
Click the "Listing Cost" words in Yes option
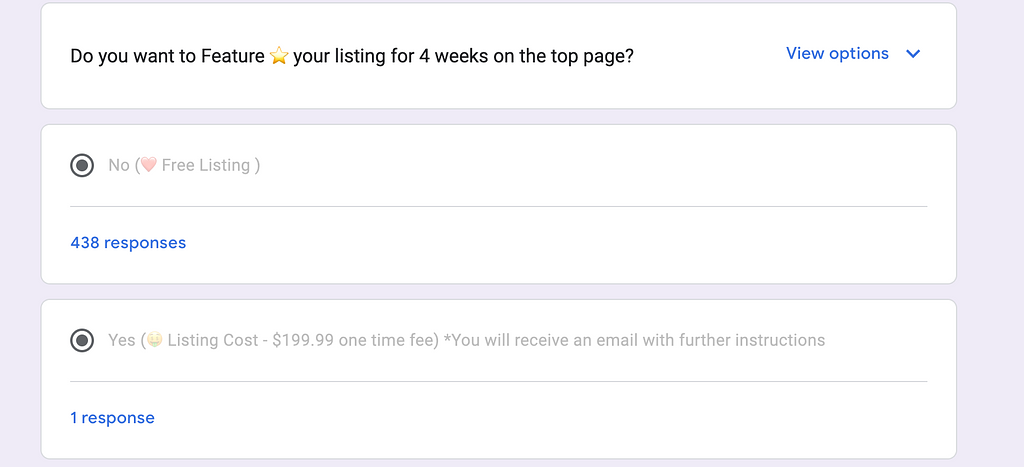pyautogui.click(x=213, y=340)
